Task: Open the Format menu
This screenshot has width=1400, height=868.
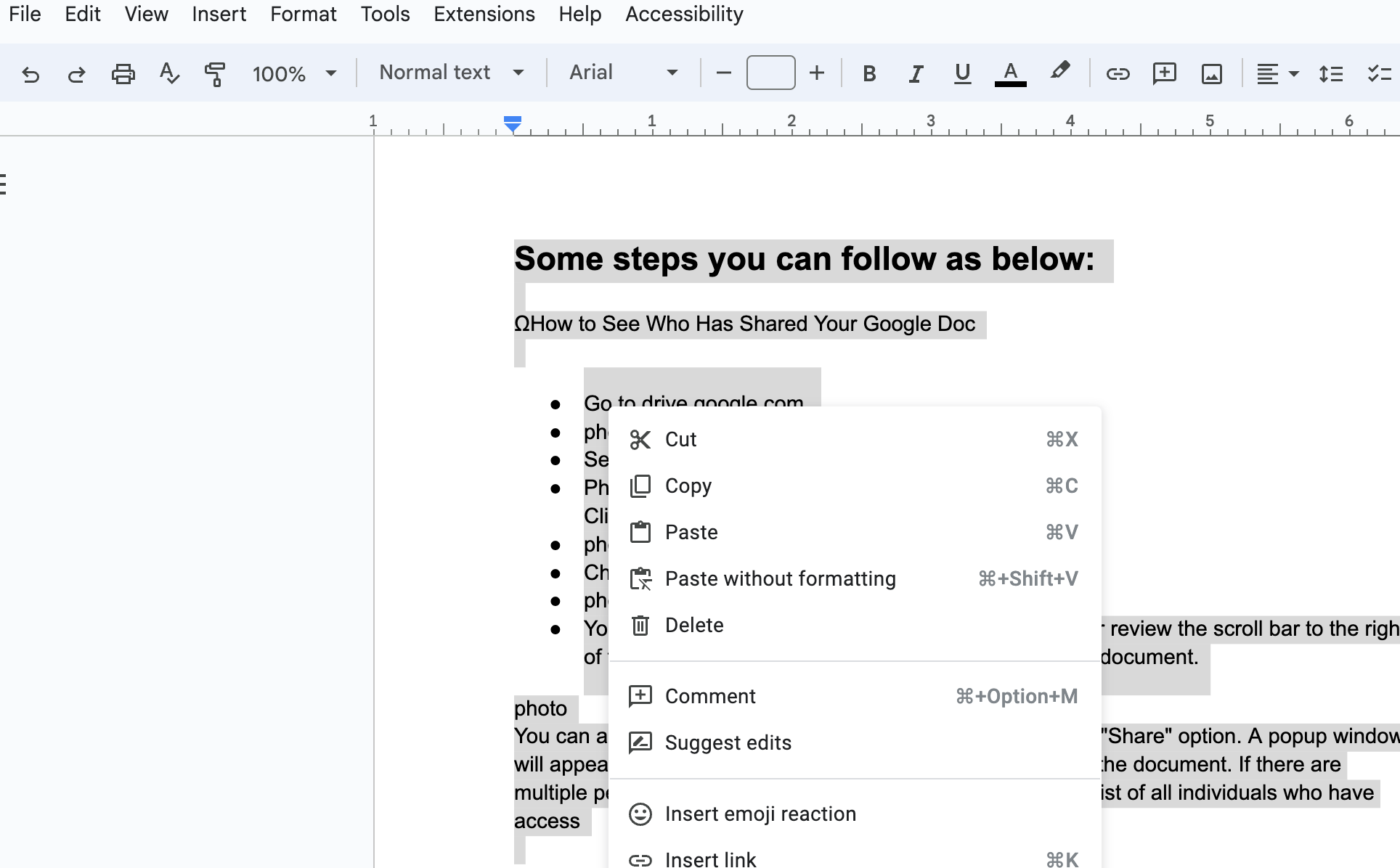Action: click(304, 14)
